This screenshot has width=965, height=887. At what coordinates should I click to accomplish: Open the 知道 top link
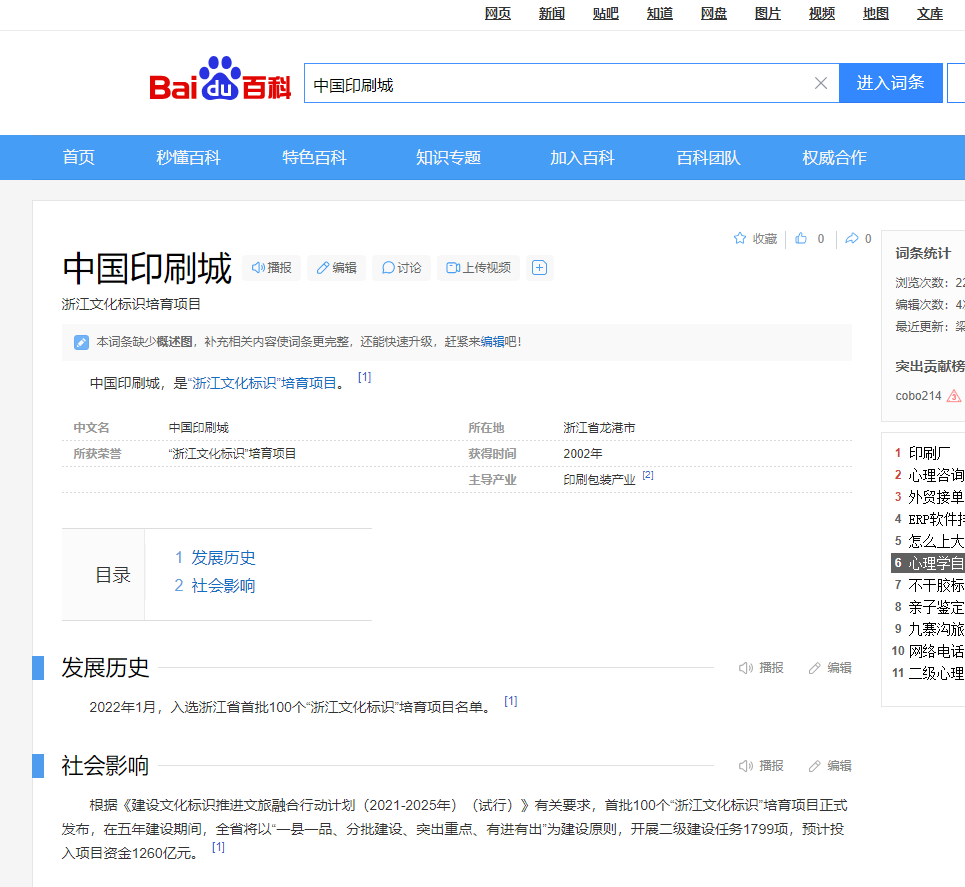[660, 14]
